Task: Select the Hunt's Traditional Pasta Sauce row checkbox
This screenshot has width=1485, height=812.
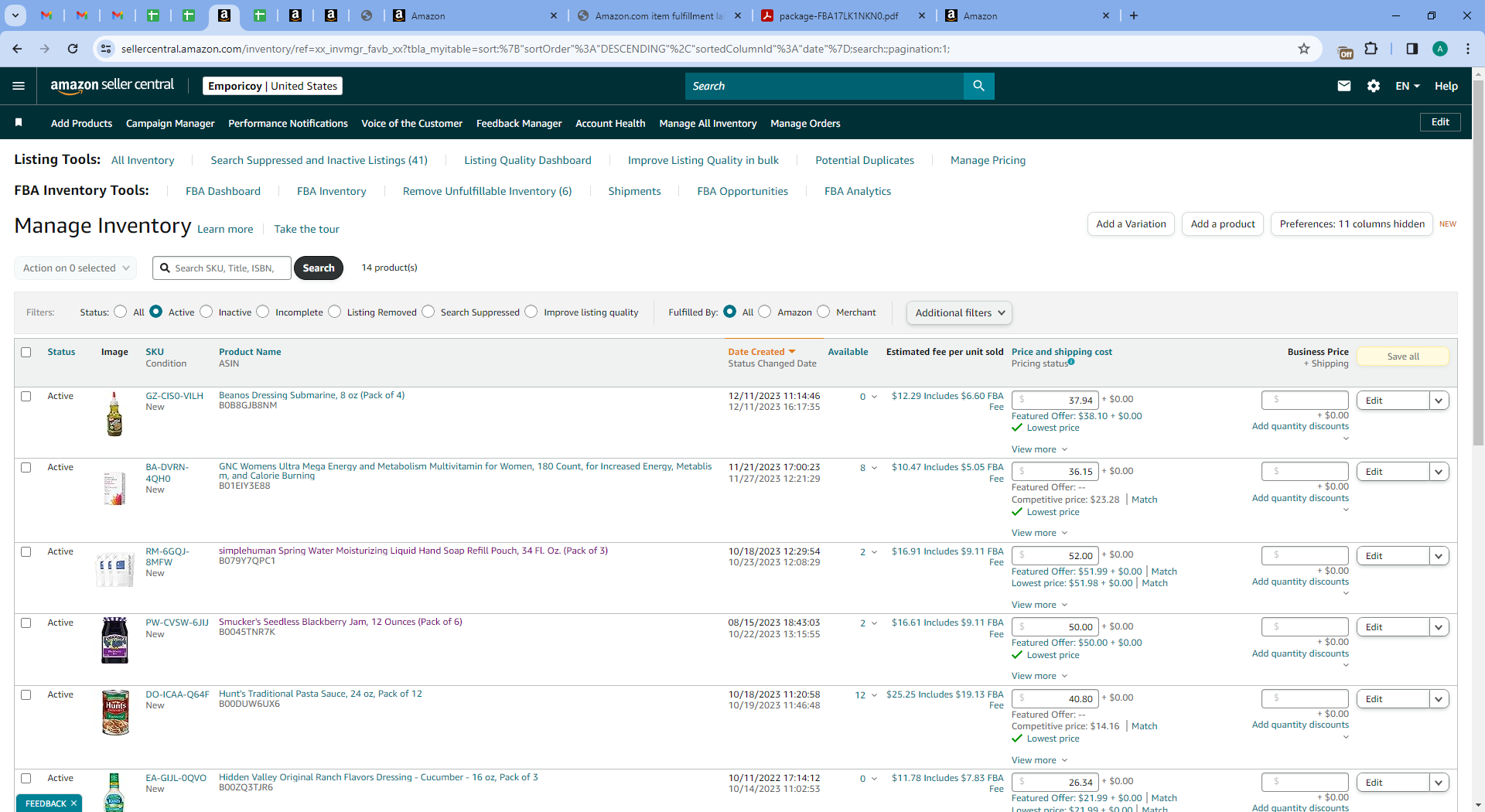Action: point(26,694)
